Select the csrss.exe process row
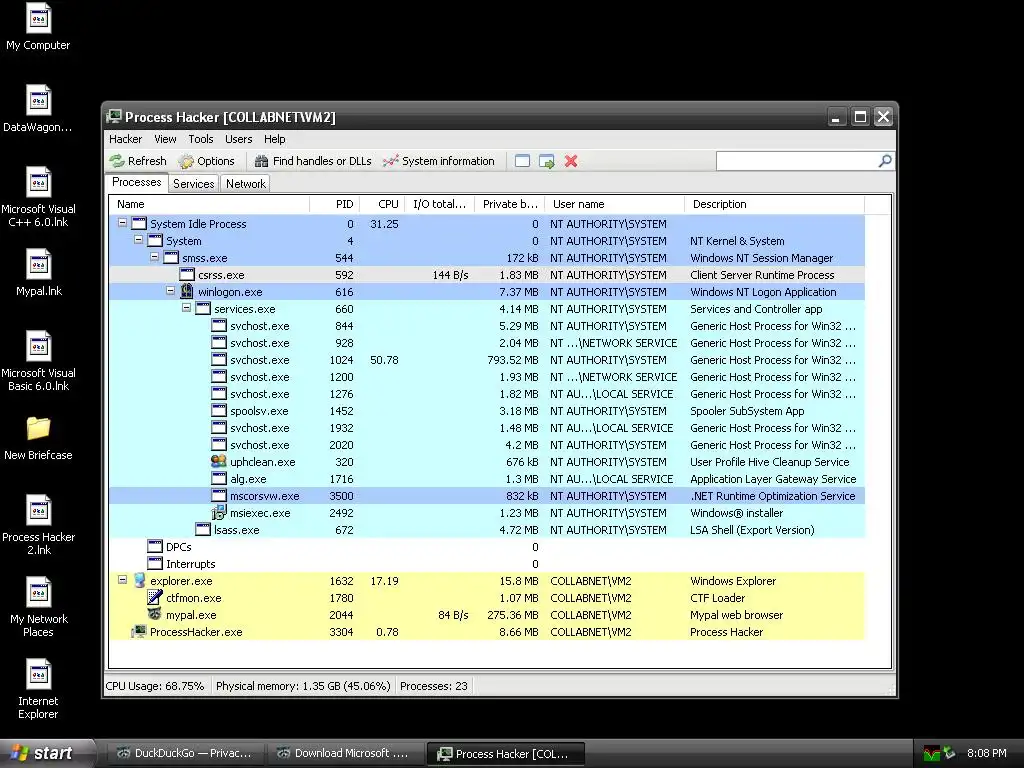Image resolution: width=1024 pixels, height=768 pixels. 487,275
